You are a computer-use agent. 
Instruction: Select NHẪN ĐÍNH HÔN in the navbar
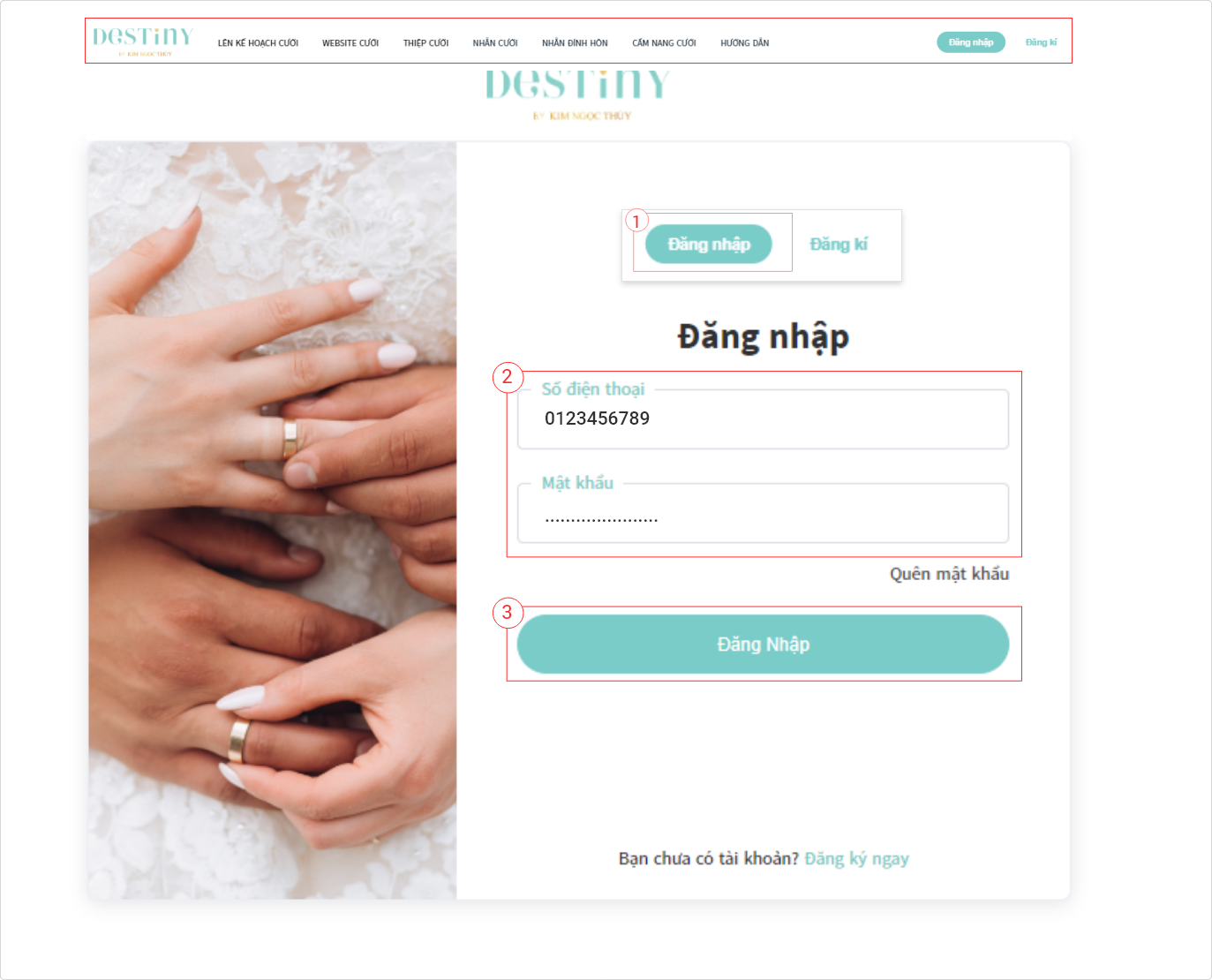tap(575, 43)
